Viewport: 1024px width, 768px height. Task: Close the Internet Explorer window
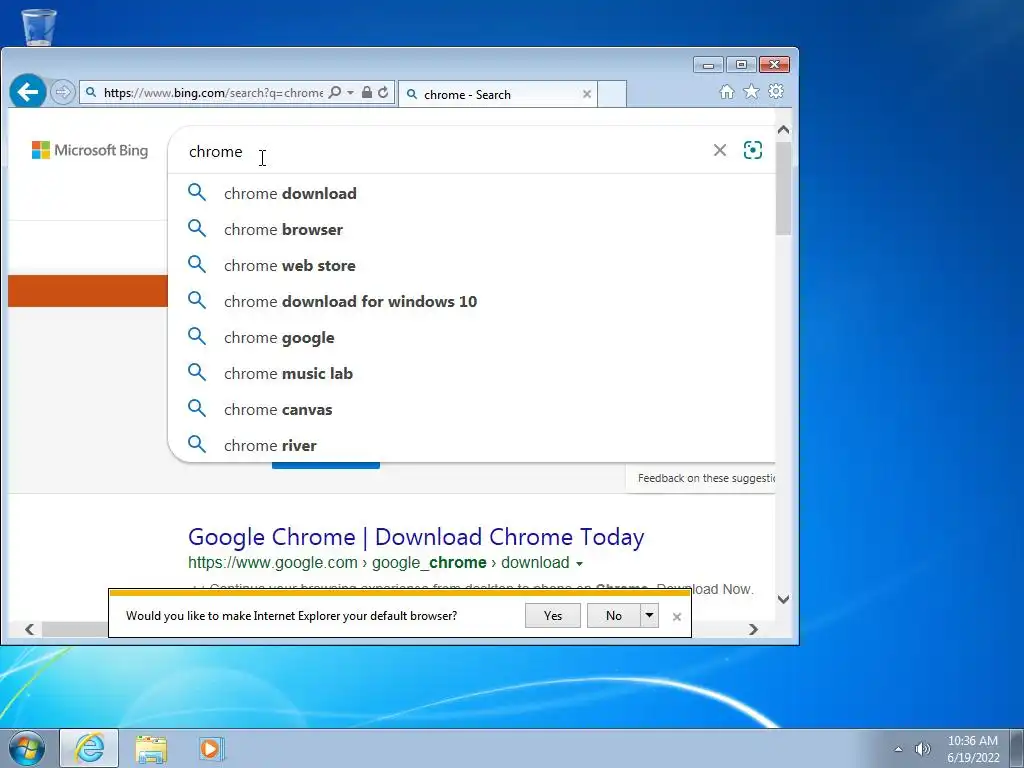pos(775,65)
